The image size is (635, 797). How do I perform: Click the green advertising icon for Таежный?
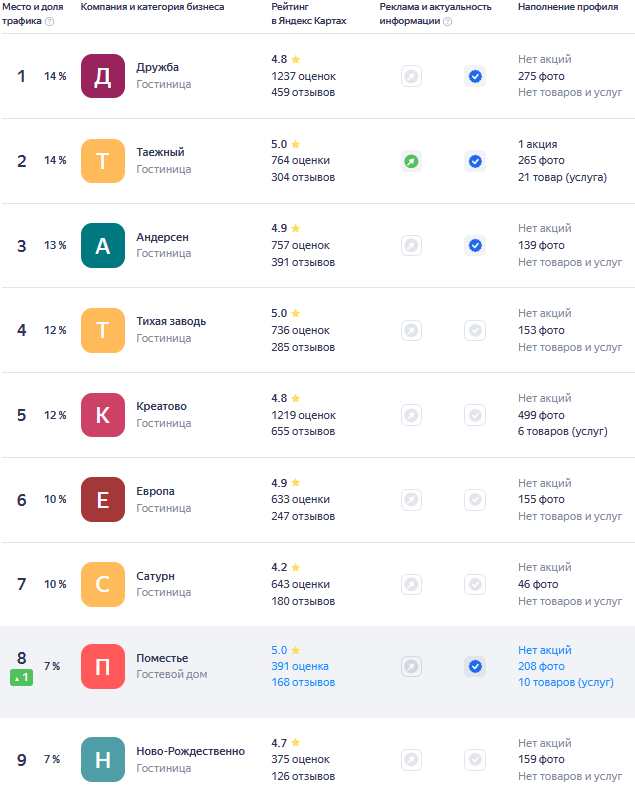click(x=411, y=161)
